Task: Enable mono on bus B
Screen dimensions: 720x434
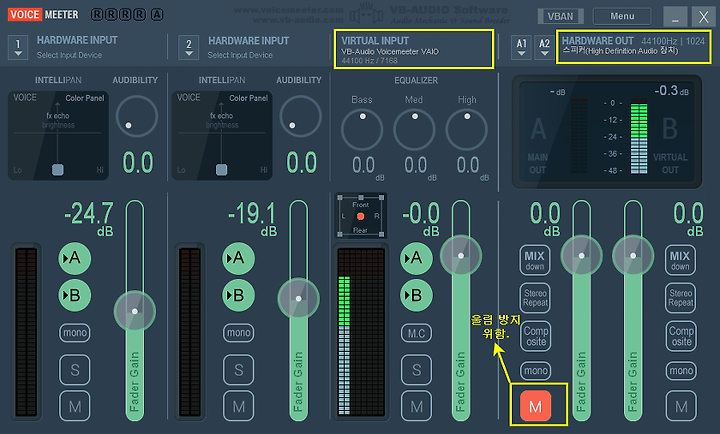Action: pos(681,371)
